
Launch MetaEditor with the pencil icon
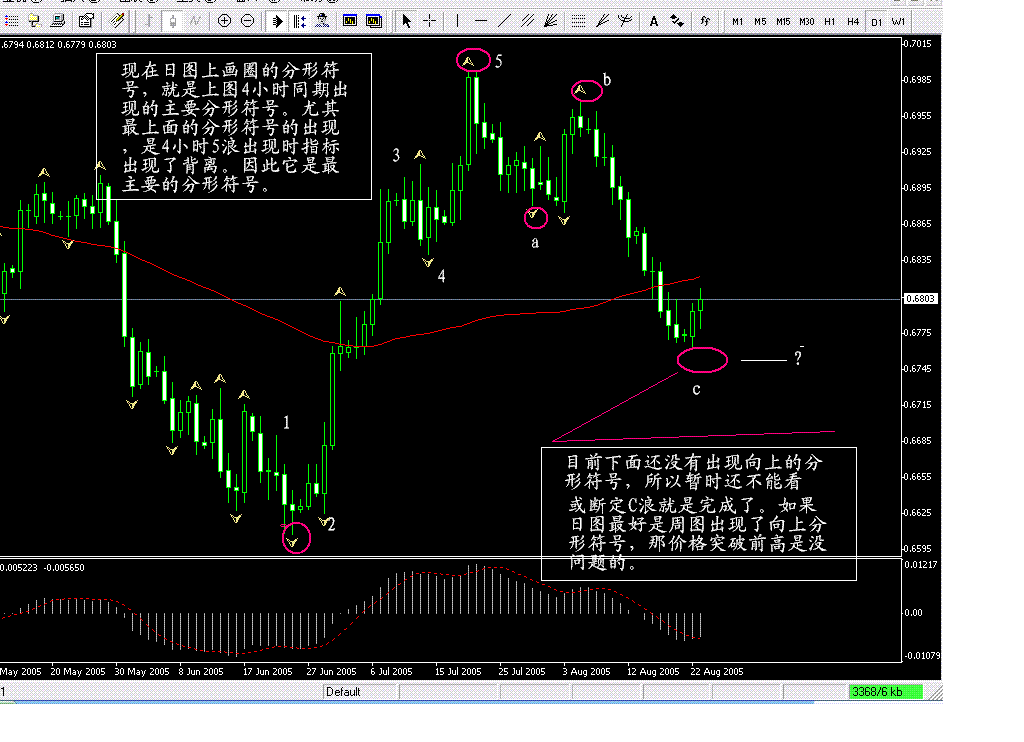(118, 21)
